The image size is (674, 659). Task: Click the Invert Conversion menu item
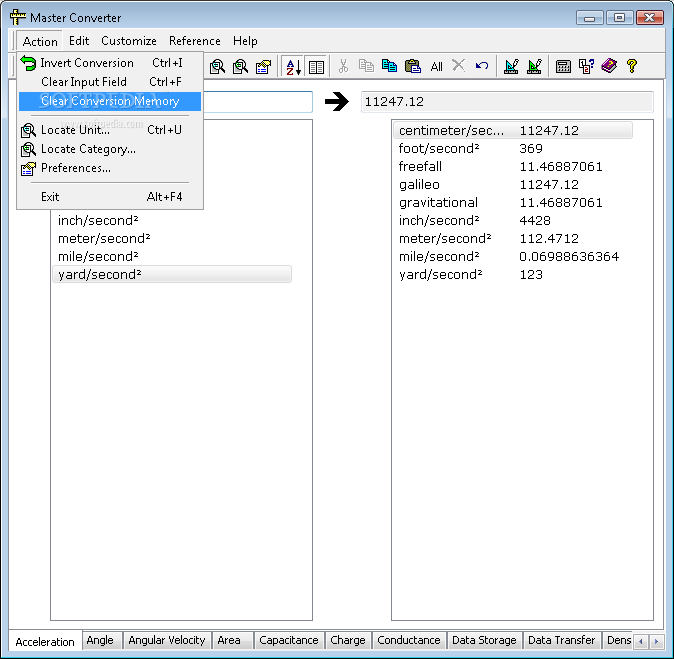click(110, 63)
